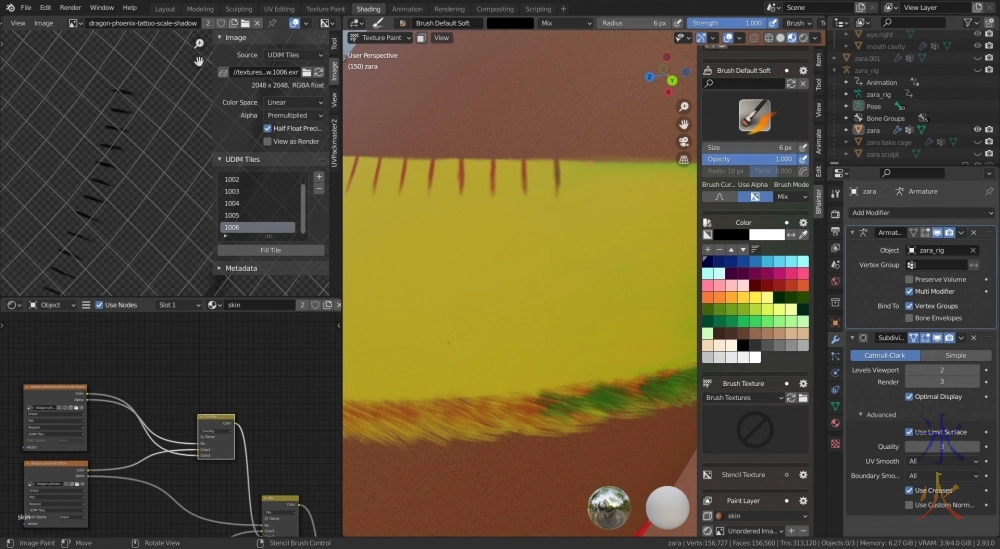This screenshot has height=549, width=1000.
Task: Click the camera view gizmo in viewport
Action: pos(683,141)
